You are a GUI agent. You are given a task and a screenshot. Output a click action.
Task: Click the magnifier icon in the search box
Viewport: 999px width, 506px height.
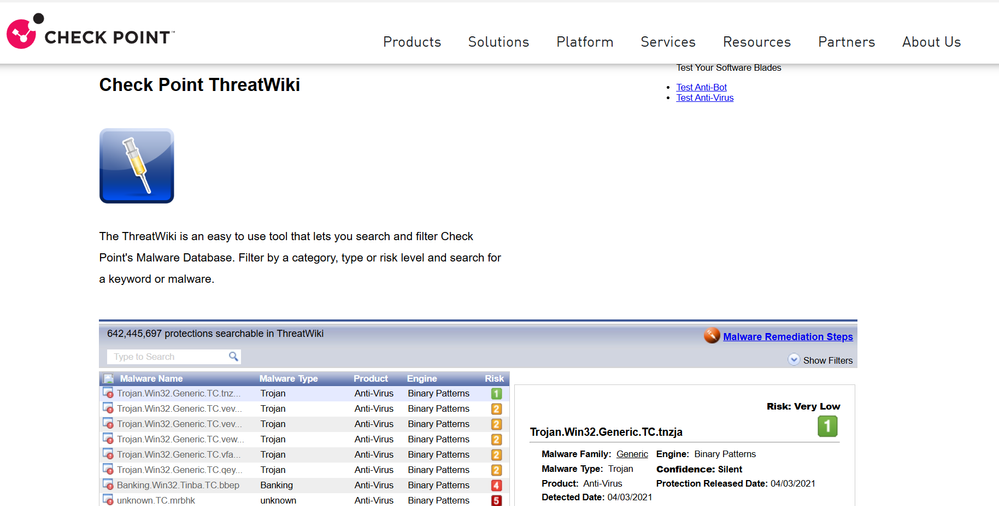coord(233,356)
